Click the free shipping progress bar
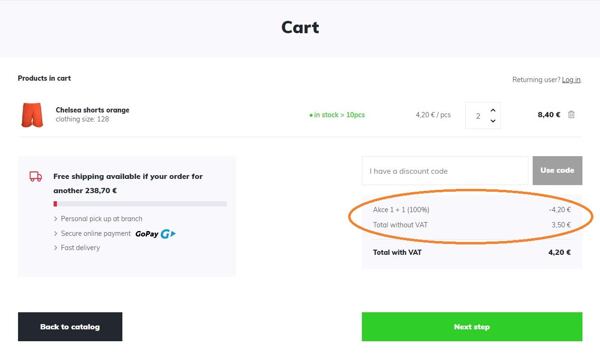This screenshot has width=600, height=364. [140, 204]
